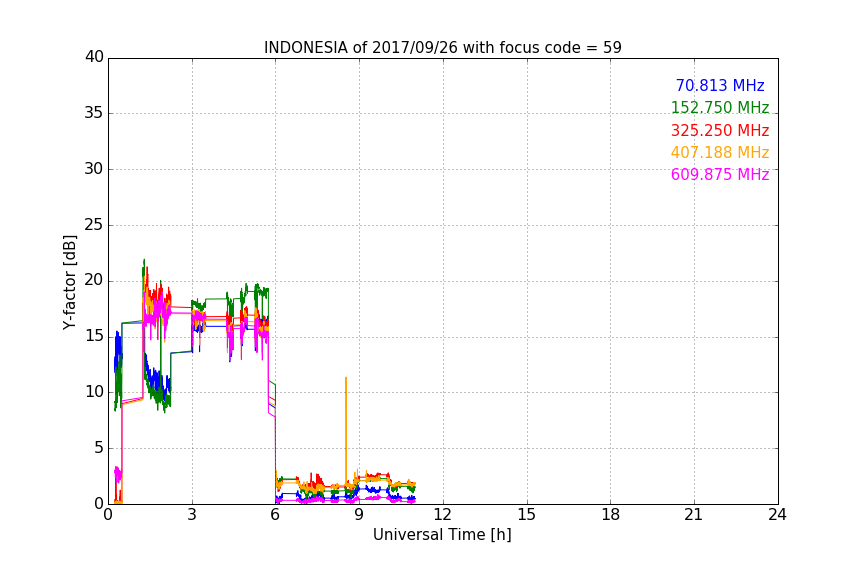Click the x-axis tick label 21
The image size is (864, 576).
click(x=694, y=515)
